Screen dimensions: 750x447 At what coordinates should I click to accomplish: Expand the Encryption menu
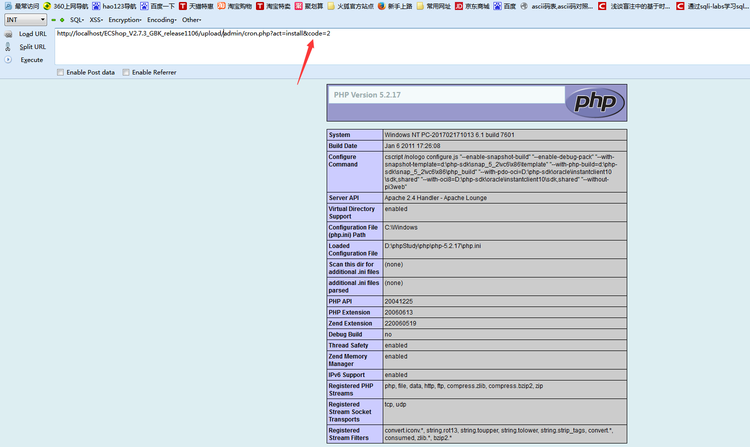(126, 20)
